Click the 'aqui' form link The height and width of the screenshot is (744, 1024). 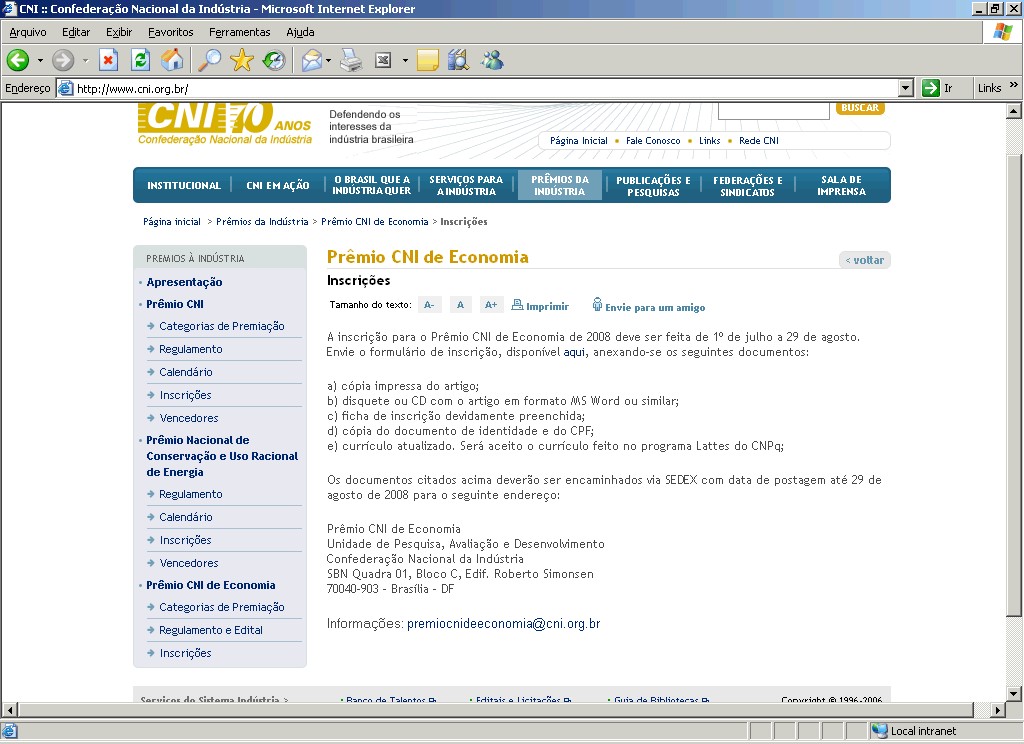(x=574, y=352)
